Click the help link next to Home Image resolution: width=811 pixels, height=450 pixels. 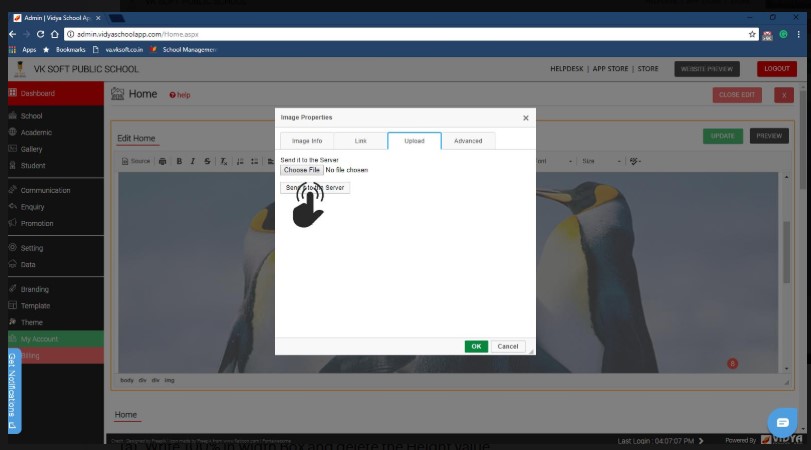[x=180, y=95]
